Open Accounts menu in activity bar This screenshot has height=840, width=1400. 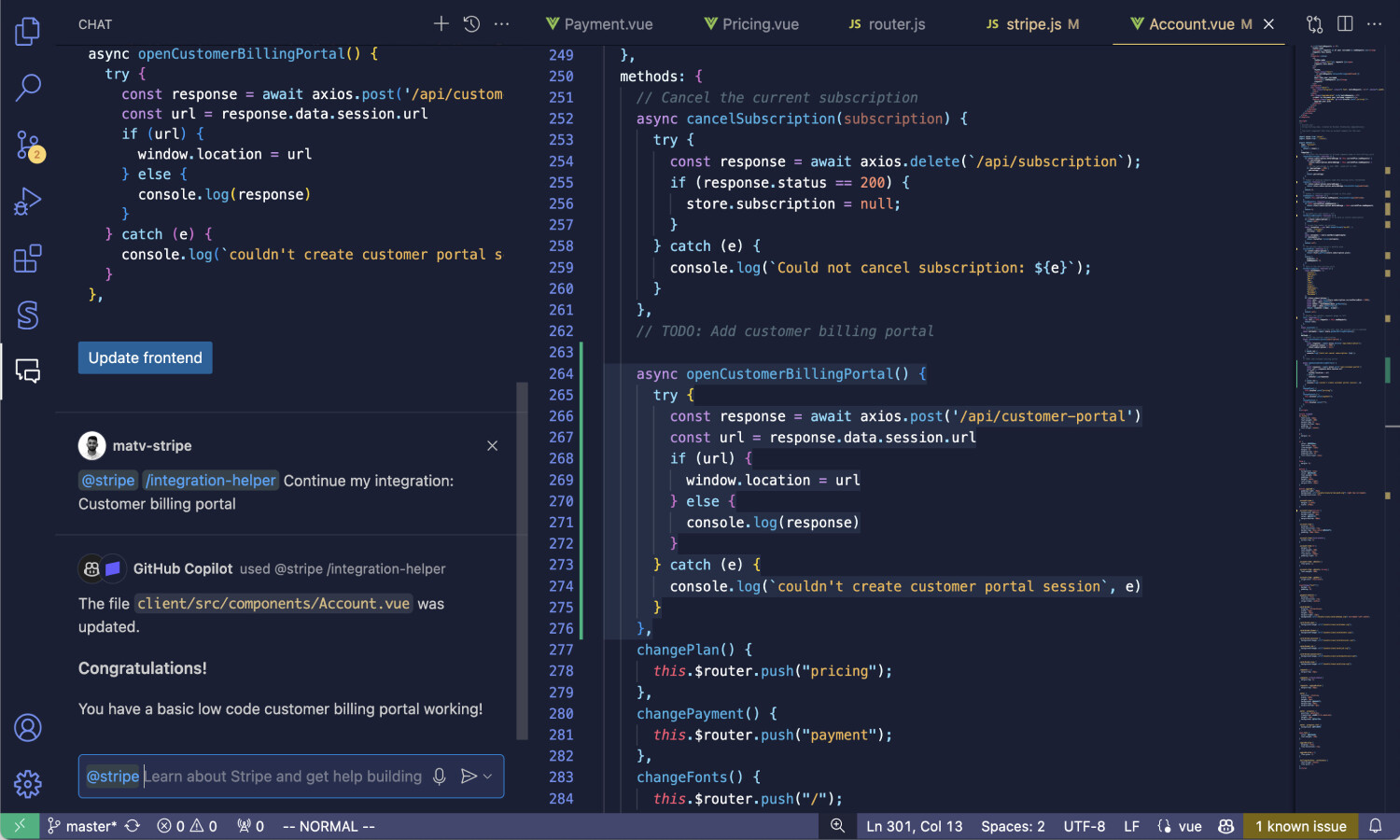(28, 727)
